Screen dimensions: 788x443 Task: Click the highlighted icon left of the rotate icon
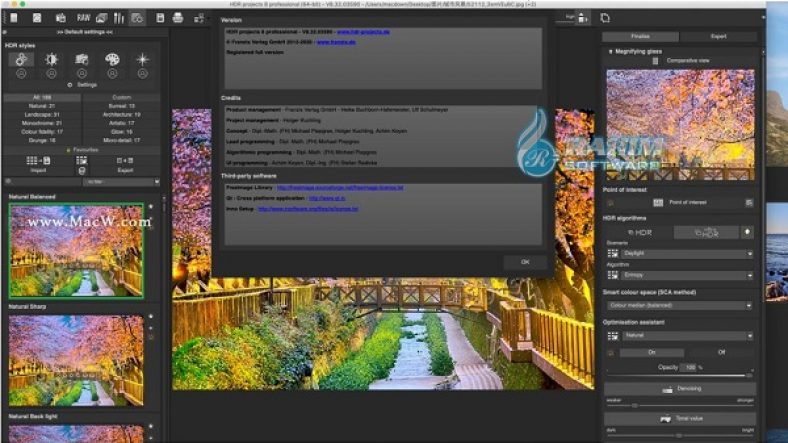[582, 18]
